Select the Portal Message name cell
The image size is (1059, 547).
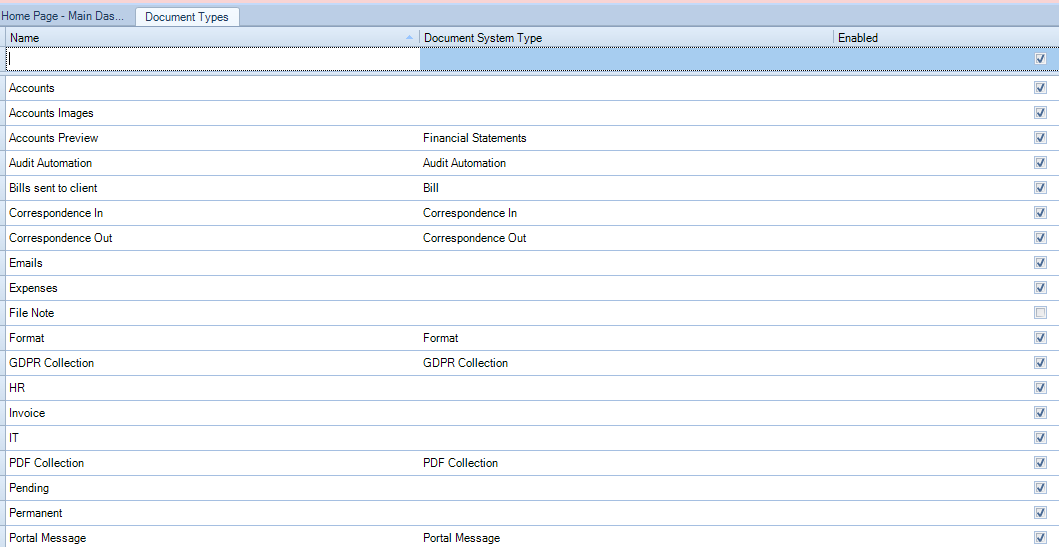point(213,537)
